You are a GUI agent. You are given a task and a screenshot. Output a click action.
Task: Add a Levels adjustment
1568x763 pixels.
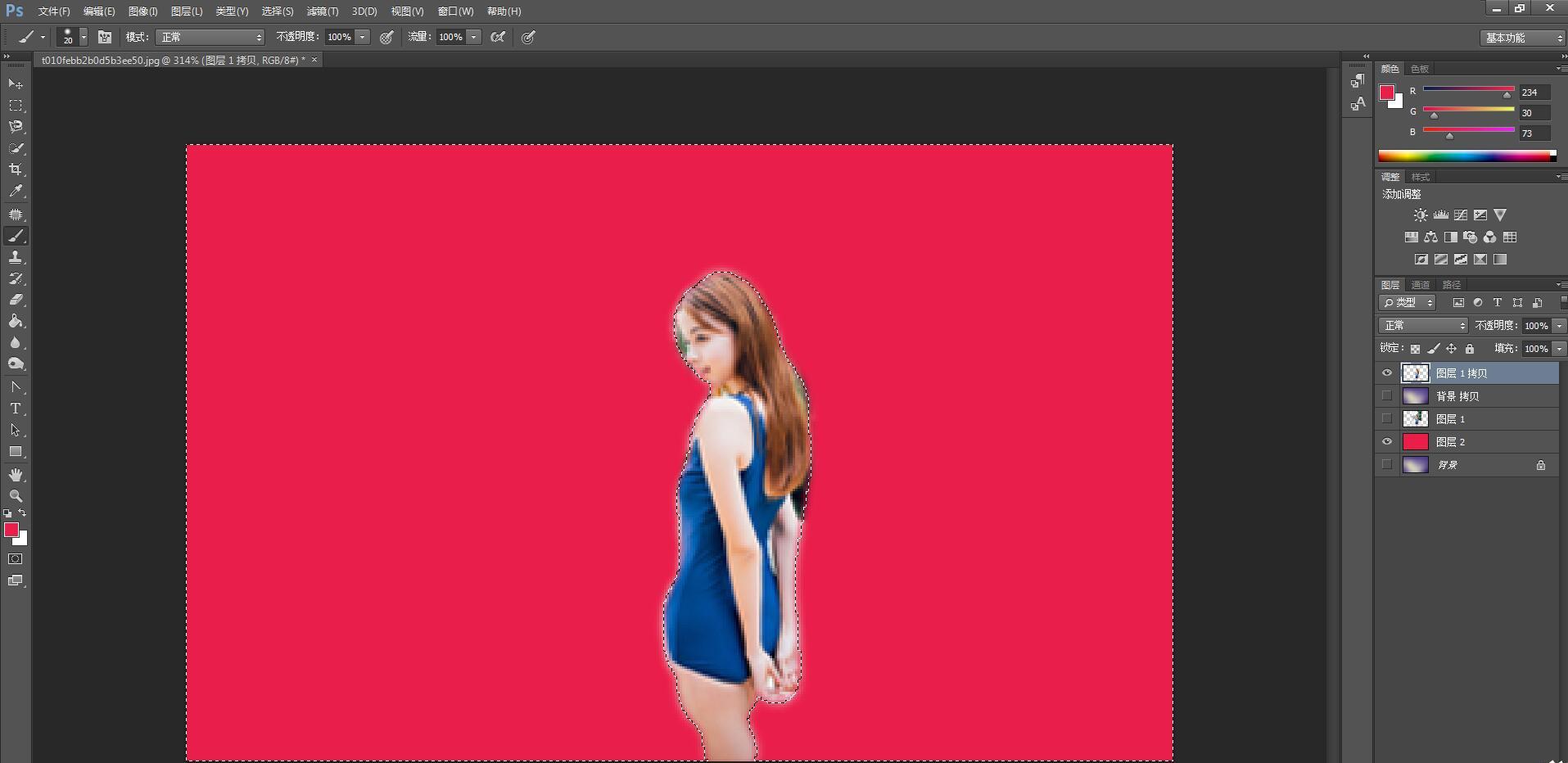coord(1441,215)
